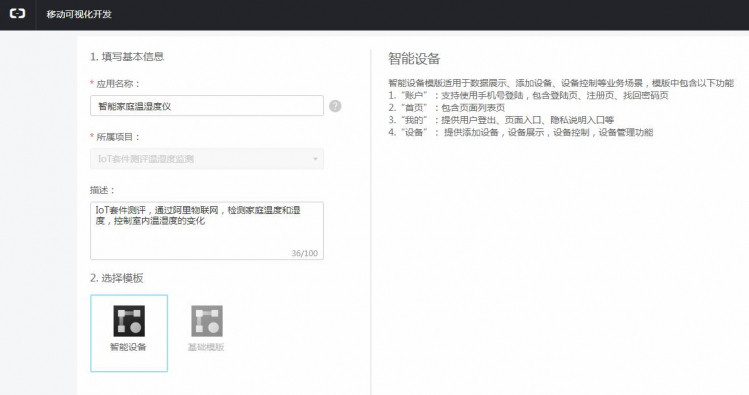Click the 所属项目 field label
749x395 pixels.
[x=118, y=137]
